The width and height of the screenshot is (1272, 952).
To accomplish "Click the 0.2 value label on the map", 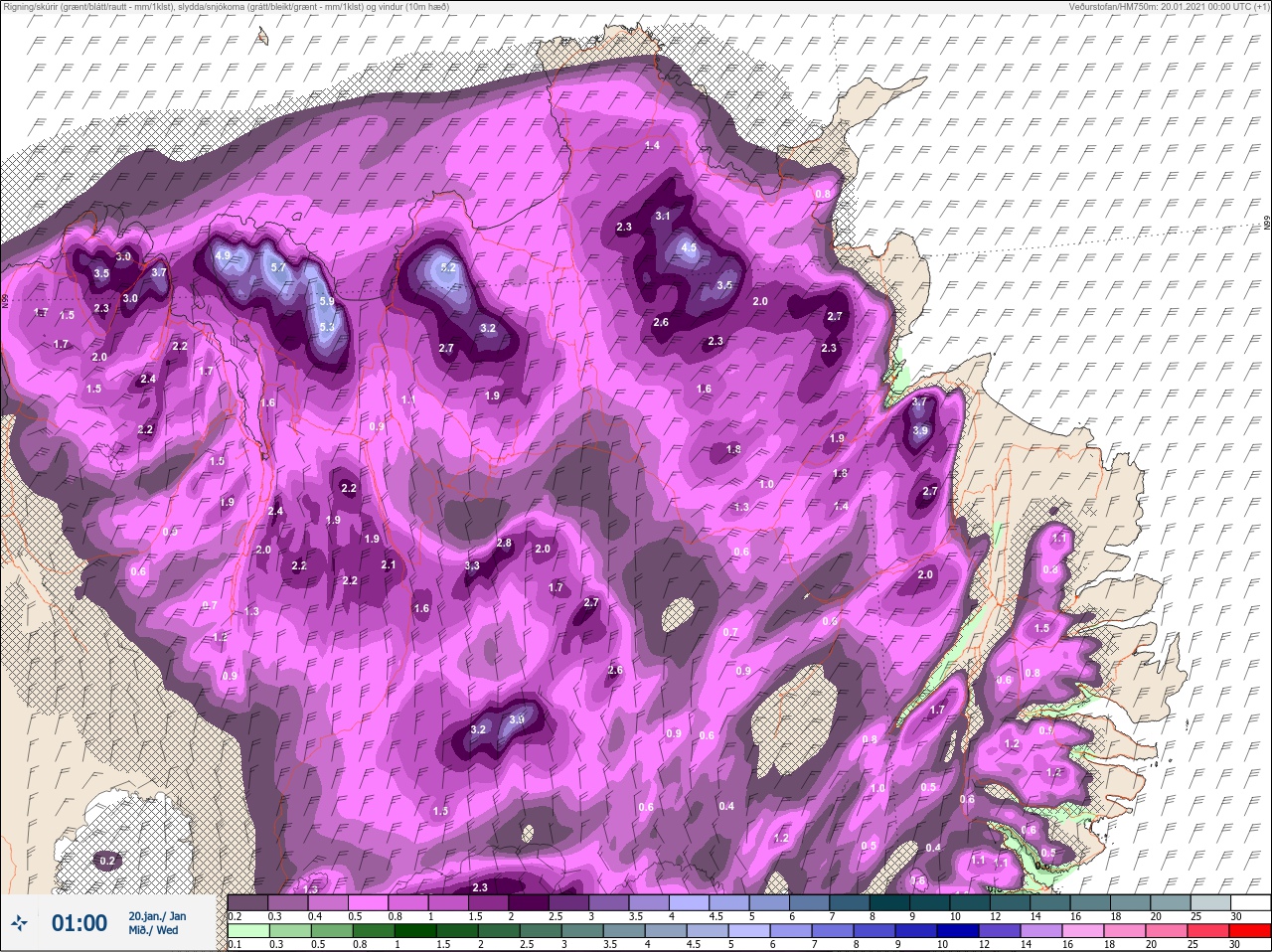I will coord(107,860).
